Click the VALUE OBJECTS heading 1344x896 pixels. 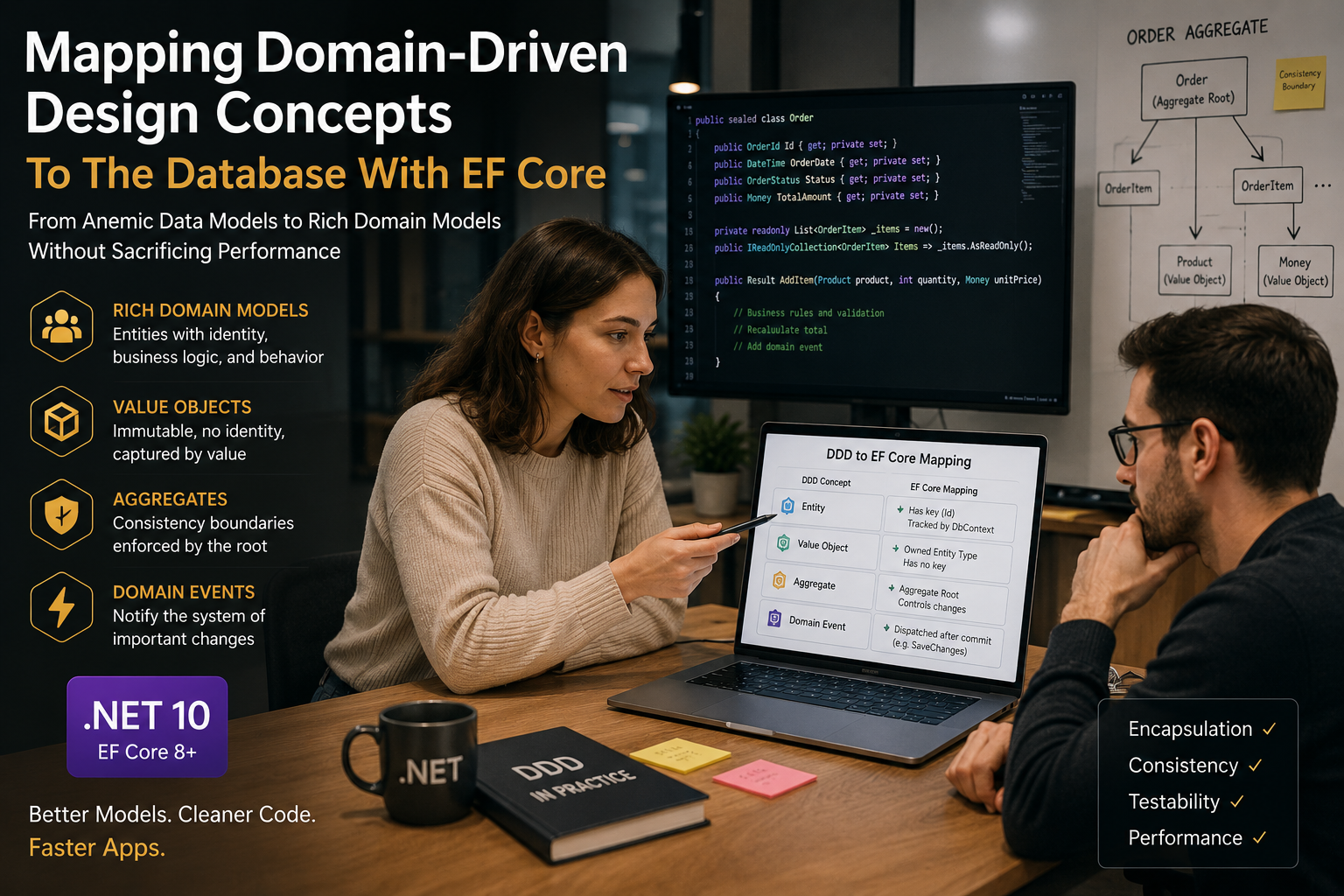182,407
